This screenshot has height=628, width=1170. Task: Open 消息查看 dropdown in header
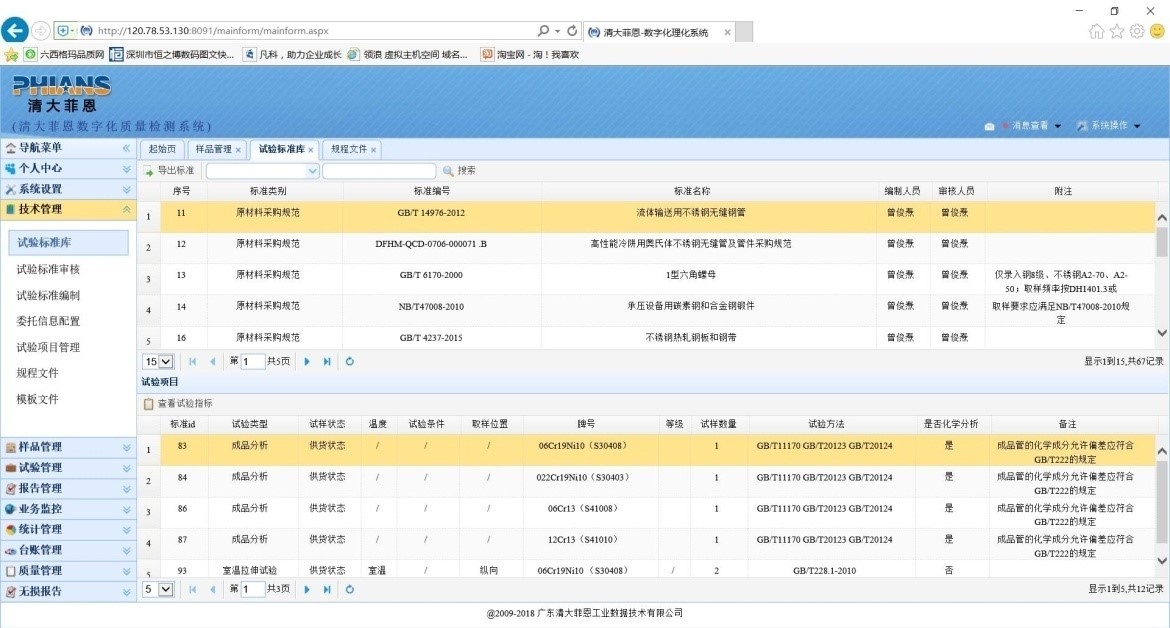point(1030,126)
